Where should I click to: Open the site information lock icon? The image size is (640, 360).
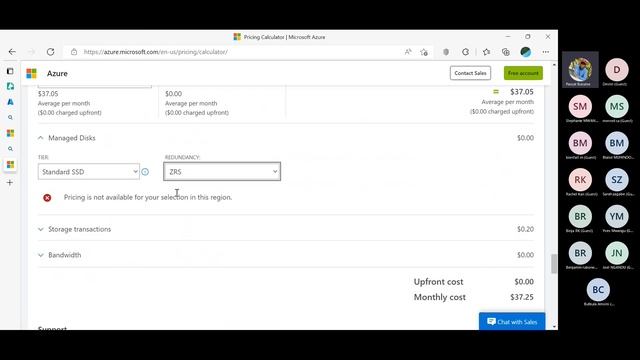coord(74,52)
